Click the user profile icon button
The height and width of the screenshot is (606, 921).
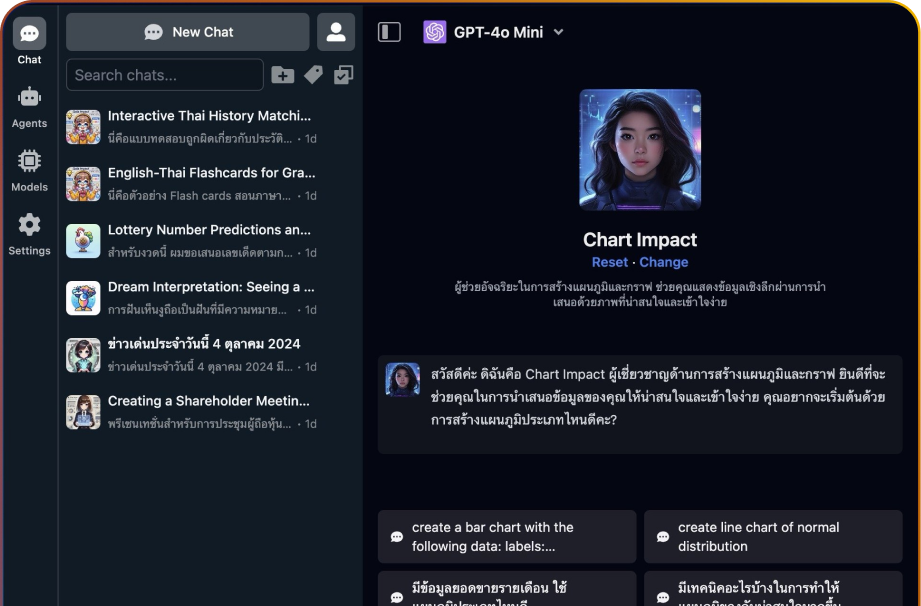click(x=336, y=32)
